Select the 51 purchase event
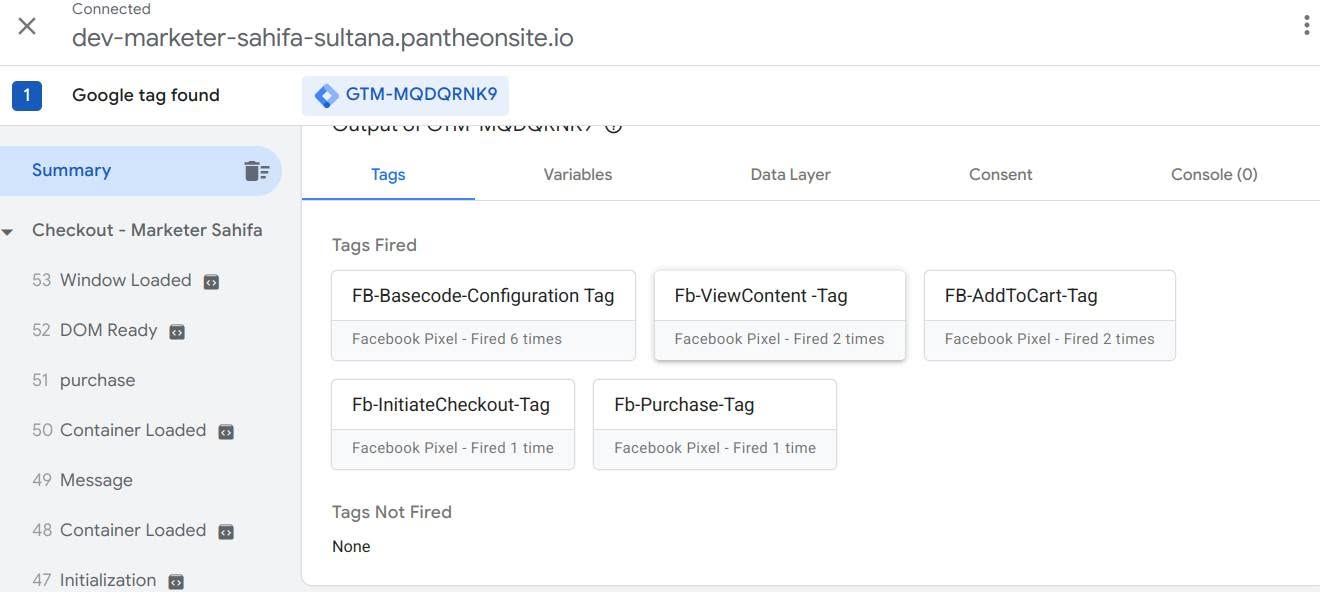This screenshot has height=592, width=1320. 141,380
